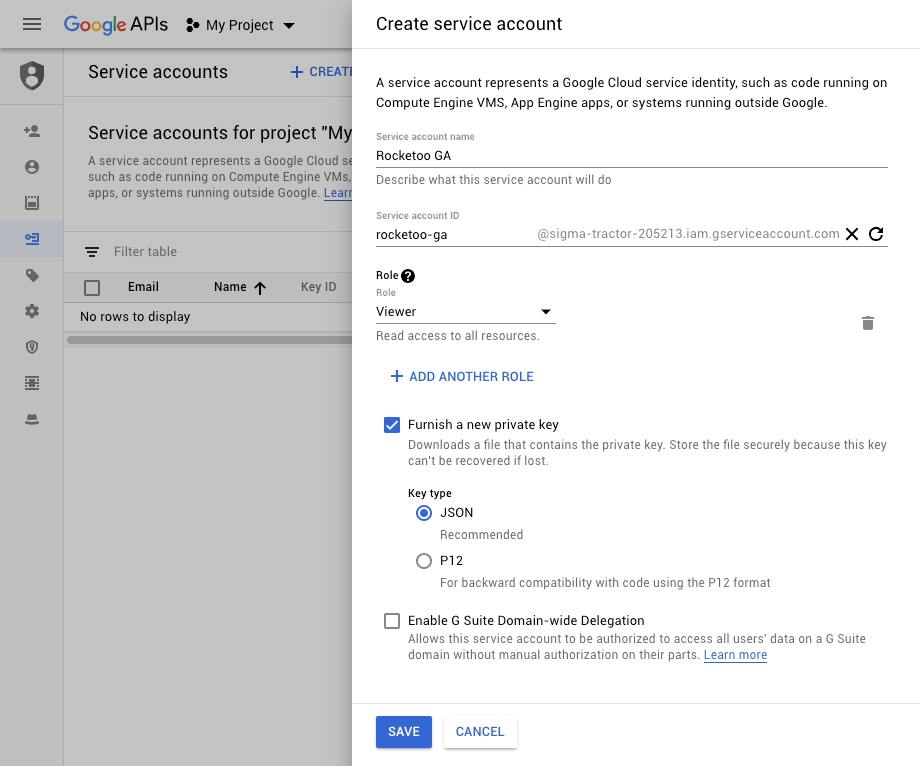This screenshot has width=920, height=766.
Task: Uncheck Furnish a new private key
Action: [392, 425]
